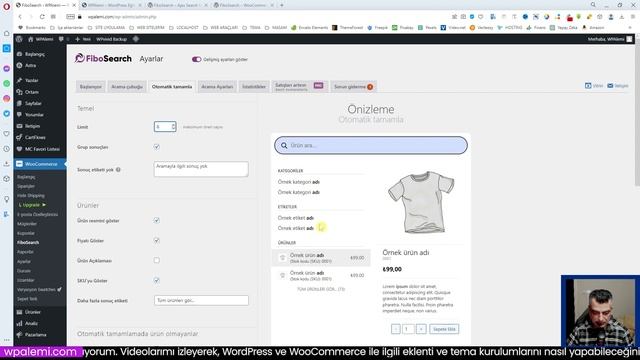
Task: Open Instagram in Opera sidebar
Action: coord(7,98)
